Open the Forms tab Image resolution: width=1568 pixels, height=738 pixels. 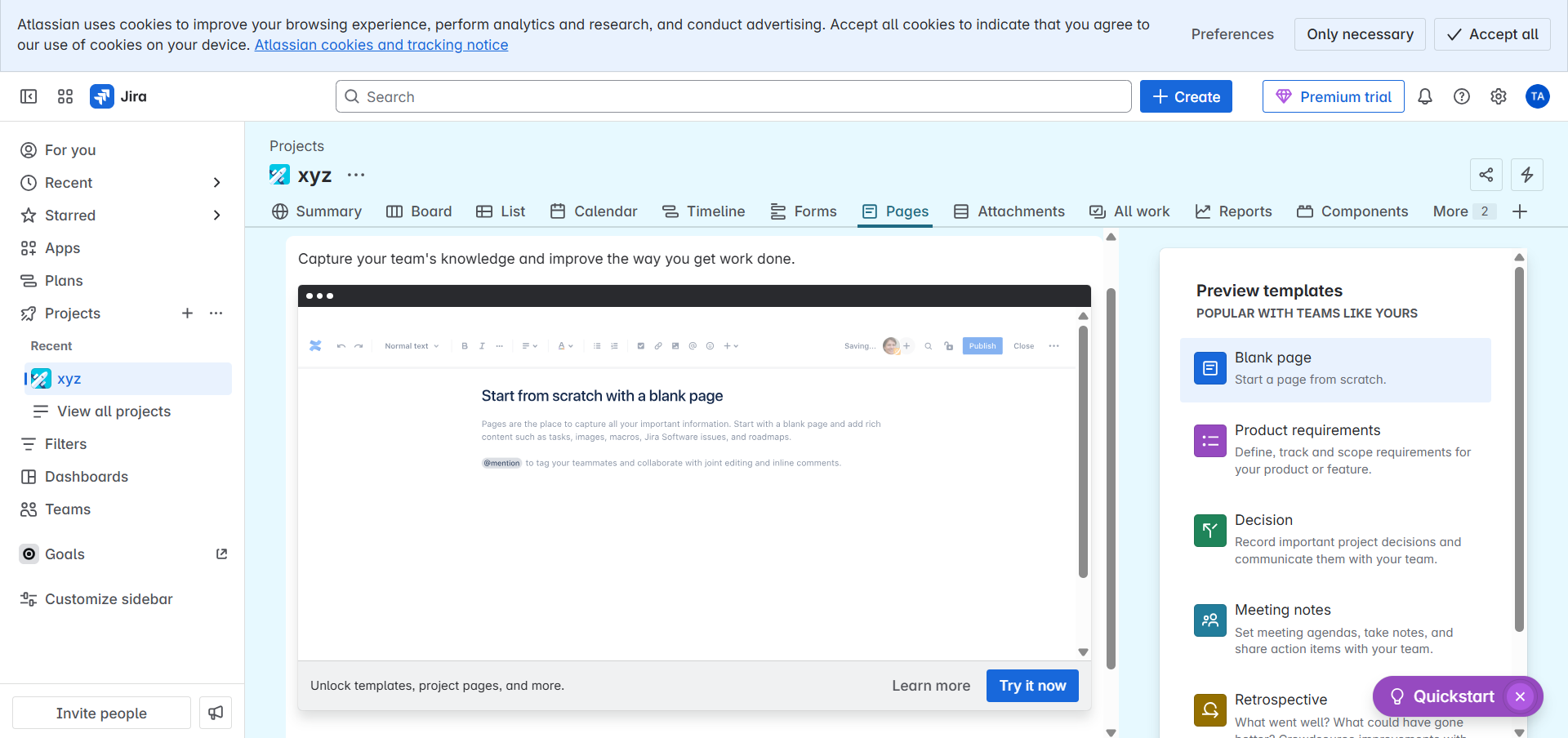(x=804, y=211)
